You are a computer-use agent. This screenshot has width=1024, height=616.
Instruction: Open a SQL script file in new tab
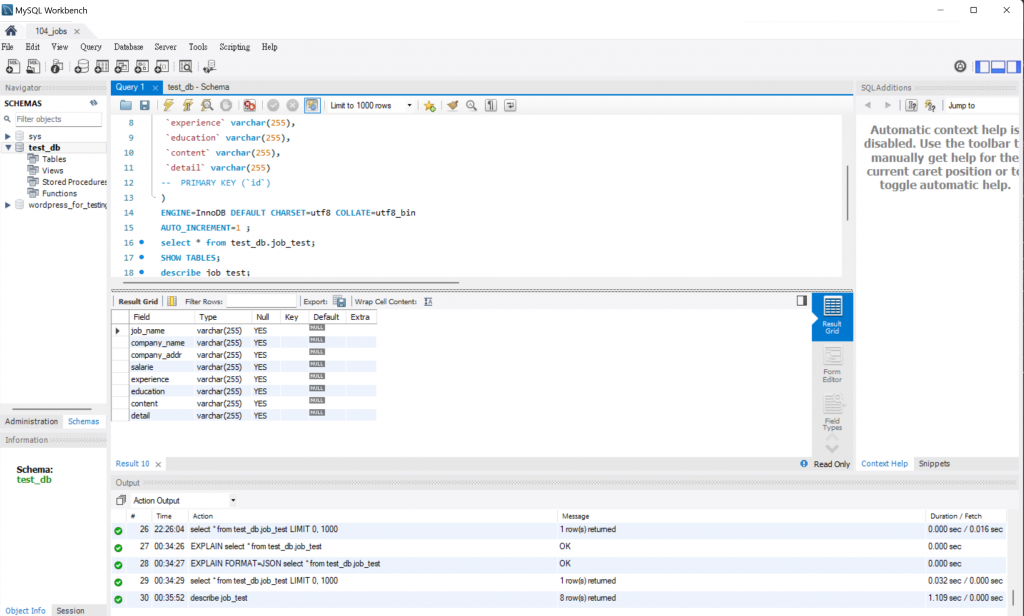coord(33,66)
